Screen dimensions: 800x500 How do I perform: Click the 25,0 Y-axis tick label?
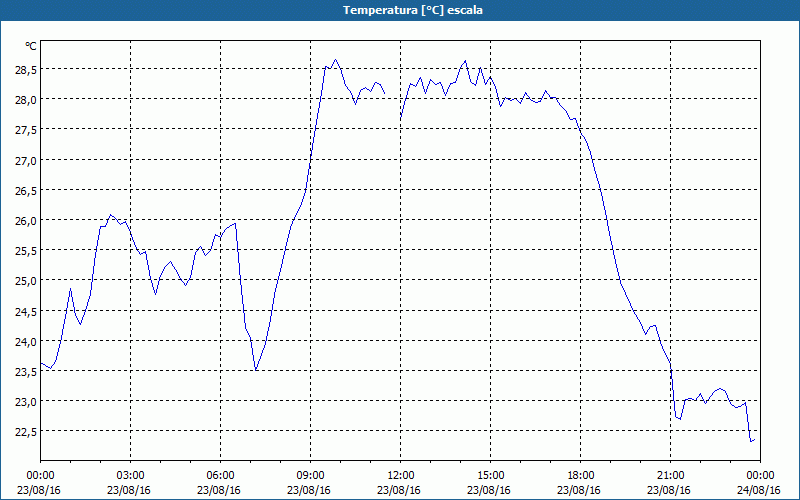[26, 282]
